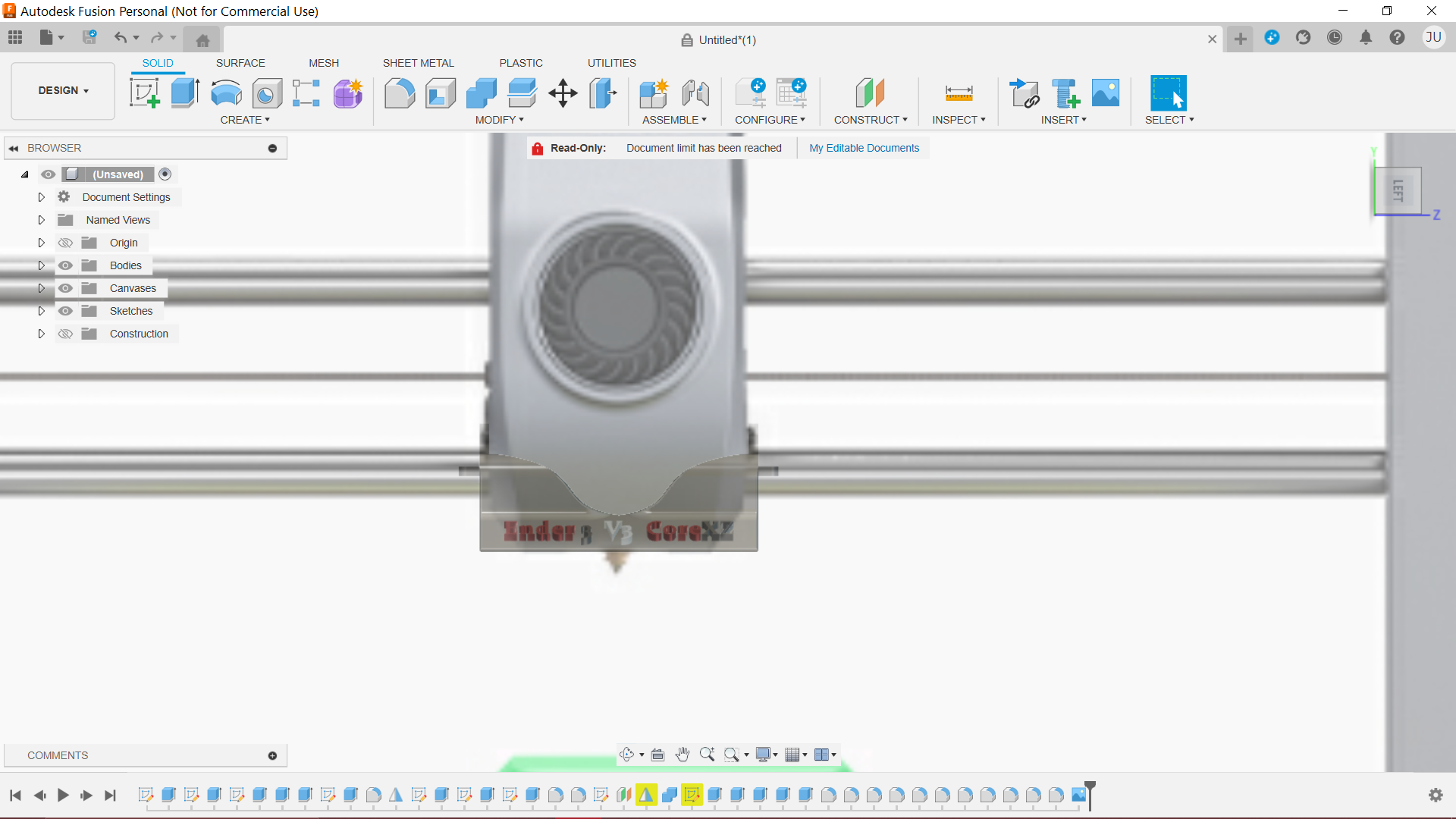Open My Editable Documents link
This screenshot has height=819, width=1456.
pos(864,148)
